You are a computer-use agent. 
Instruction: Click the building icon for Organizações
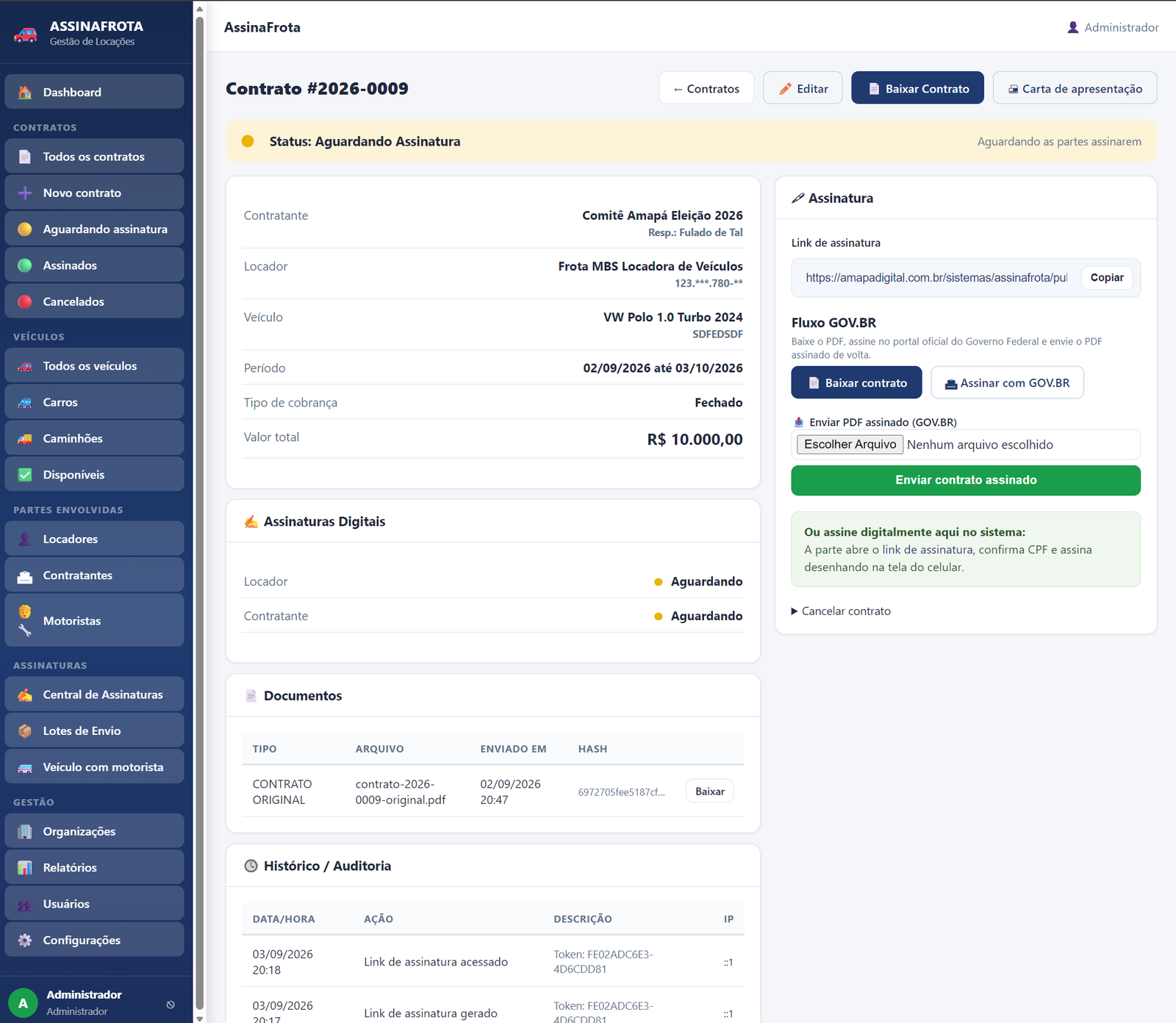pos(25,832)
